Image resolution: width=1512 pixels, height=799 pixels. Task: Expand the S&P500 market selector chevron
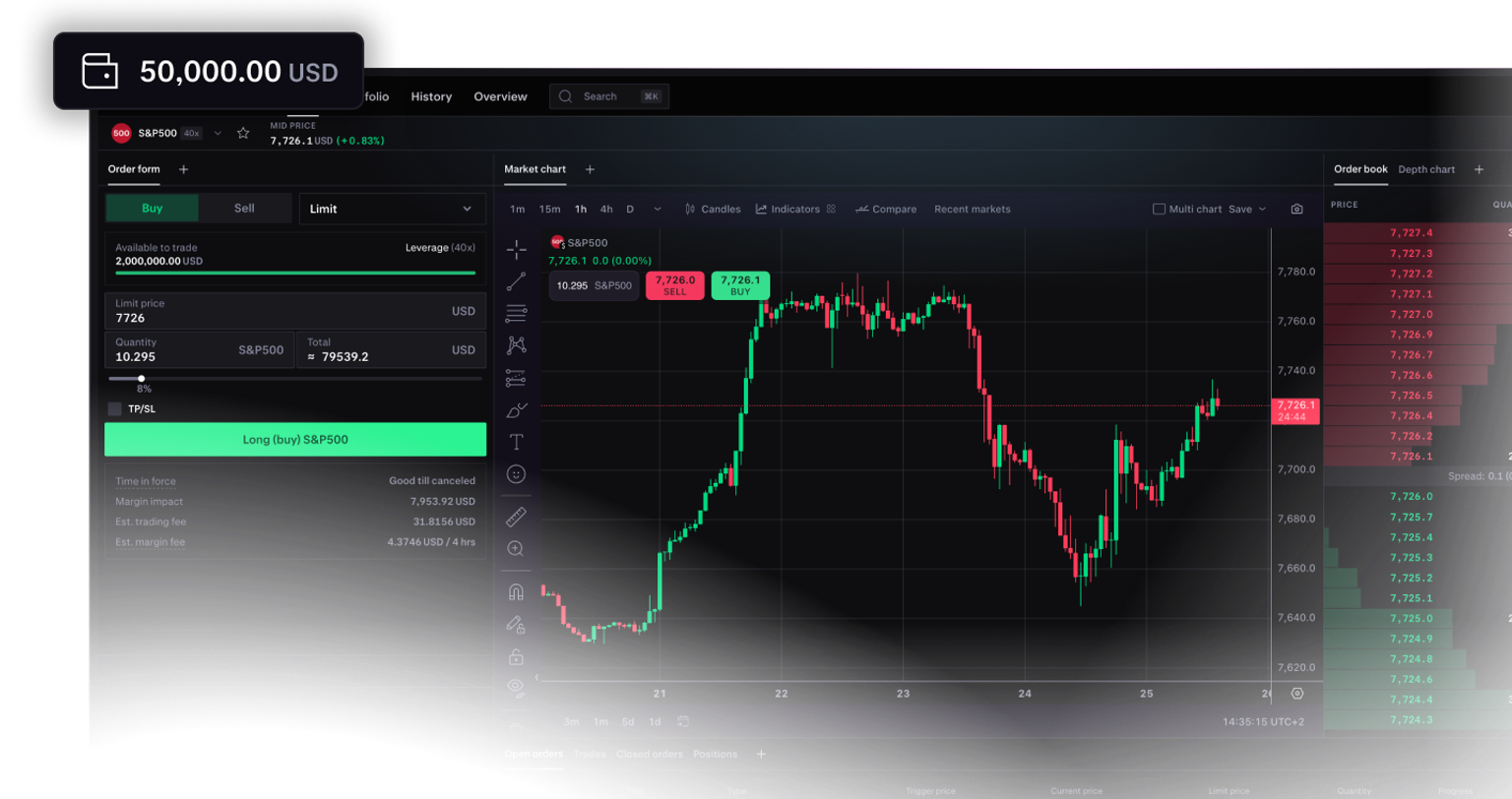pyautogui.click(x=218, y=133)
